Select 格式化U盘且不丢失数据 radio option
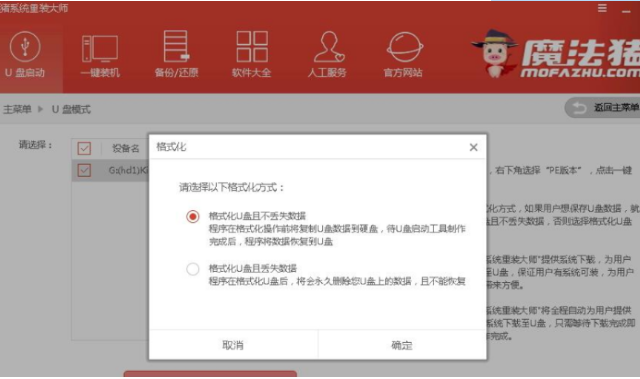Image resolution: width=640 pixels, height=379 pixels. point(193,216)
